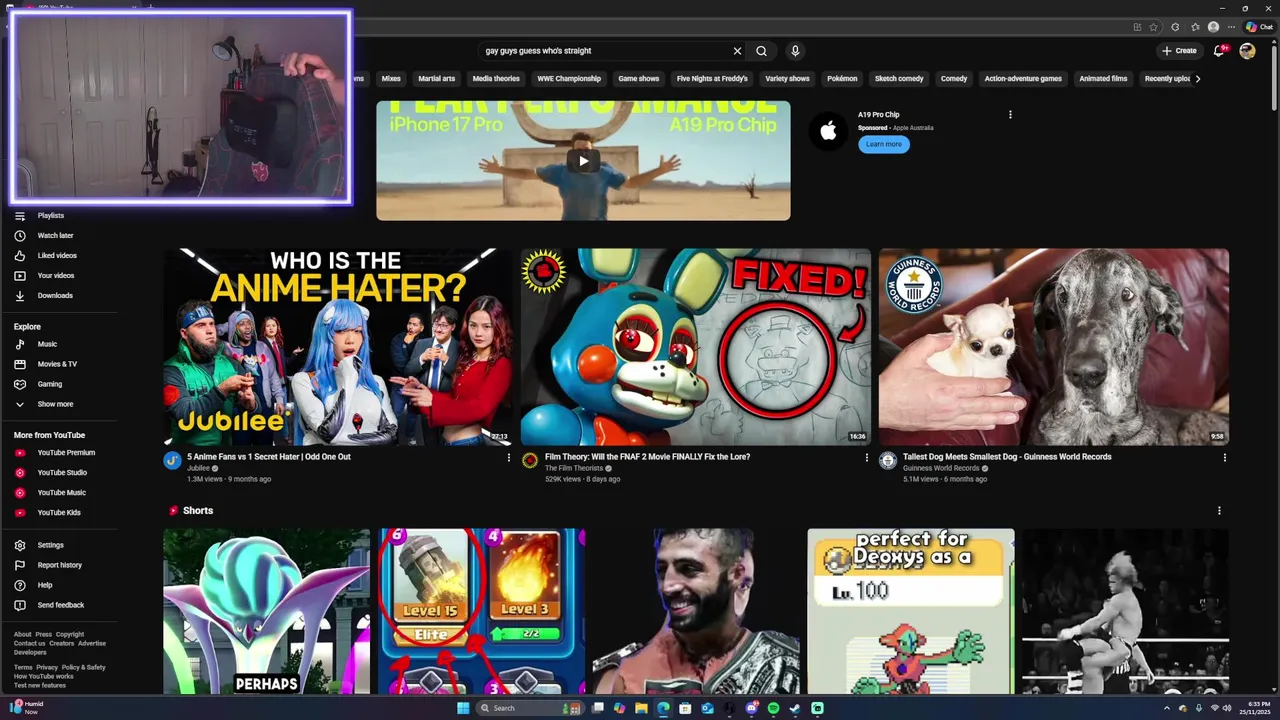Open Report history
Viewport: 1280px width, 720px height.
[x=60, y=565]
